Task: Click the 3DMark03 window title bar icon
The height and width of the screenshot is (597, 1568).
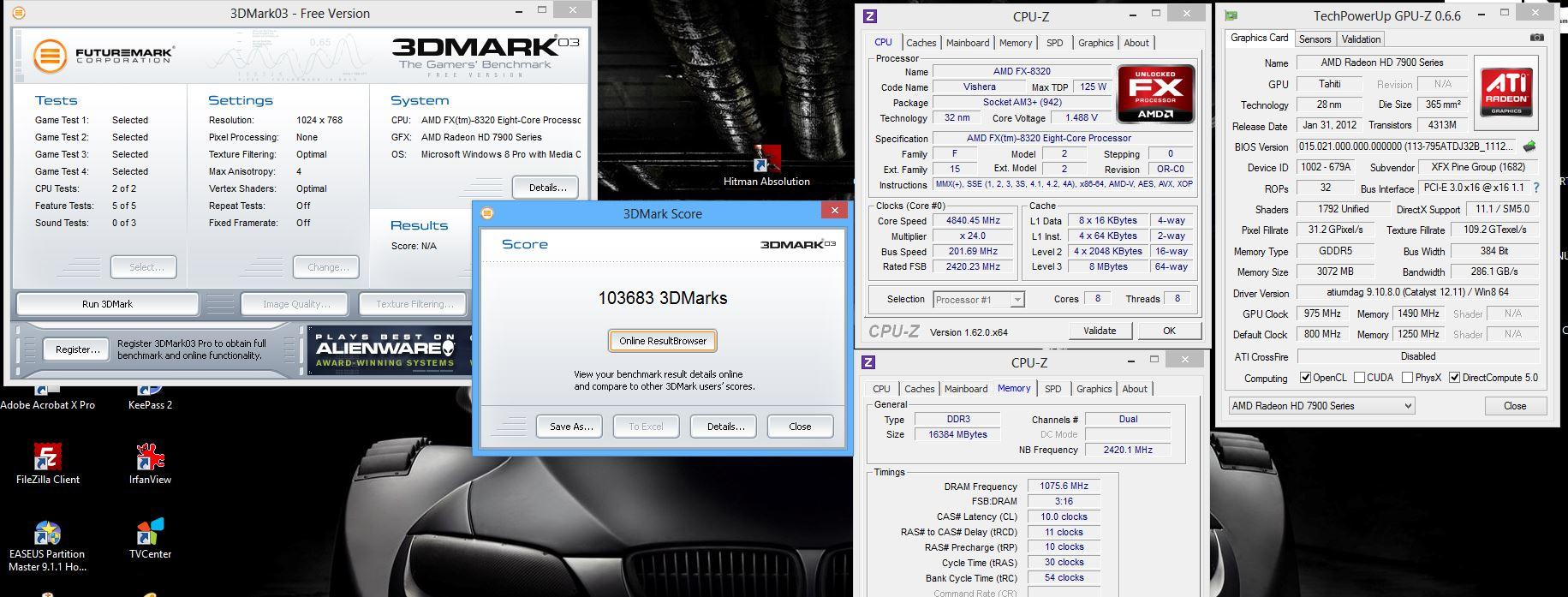Action: tap(20, 13)
